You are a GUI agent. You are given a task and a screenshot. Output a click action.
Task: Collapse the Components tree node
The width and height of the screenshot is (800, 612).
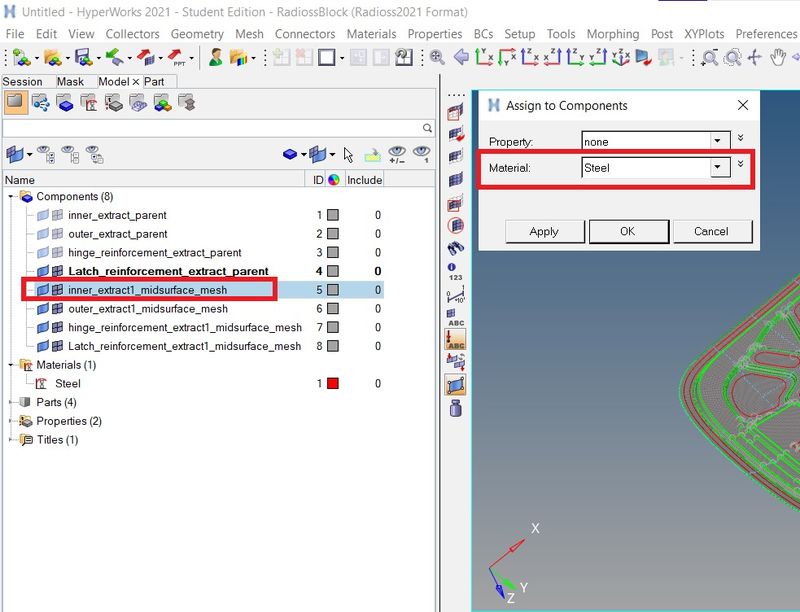pos(11,196)
